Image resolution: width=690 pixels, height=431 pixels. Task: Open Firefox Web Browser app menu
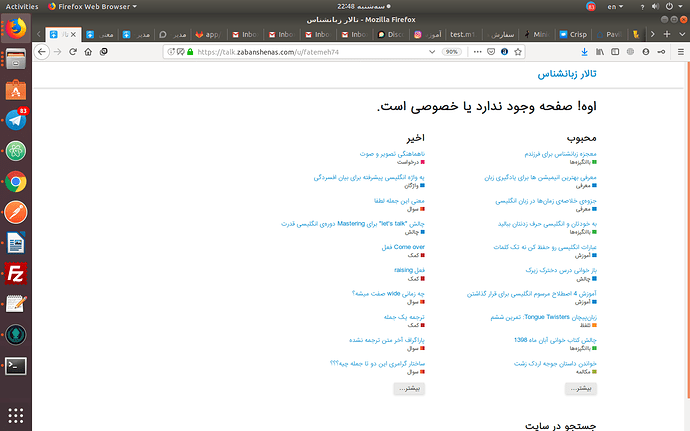(x=92, y=7)
